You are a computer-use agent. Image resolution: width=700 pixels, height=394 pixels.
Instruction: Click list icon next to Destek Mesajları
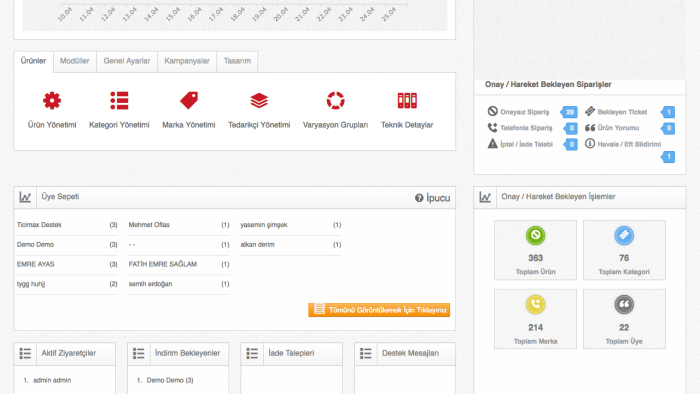click(366, 354)
